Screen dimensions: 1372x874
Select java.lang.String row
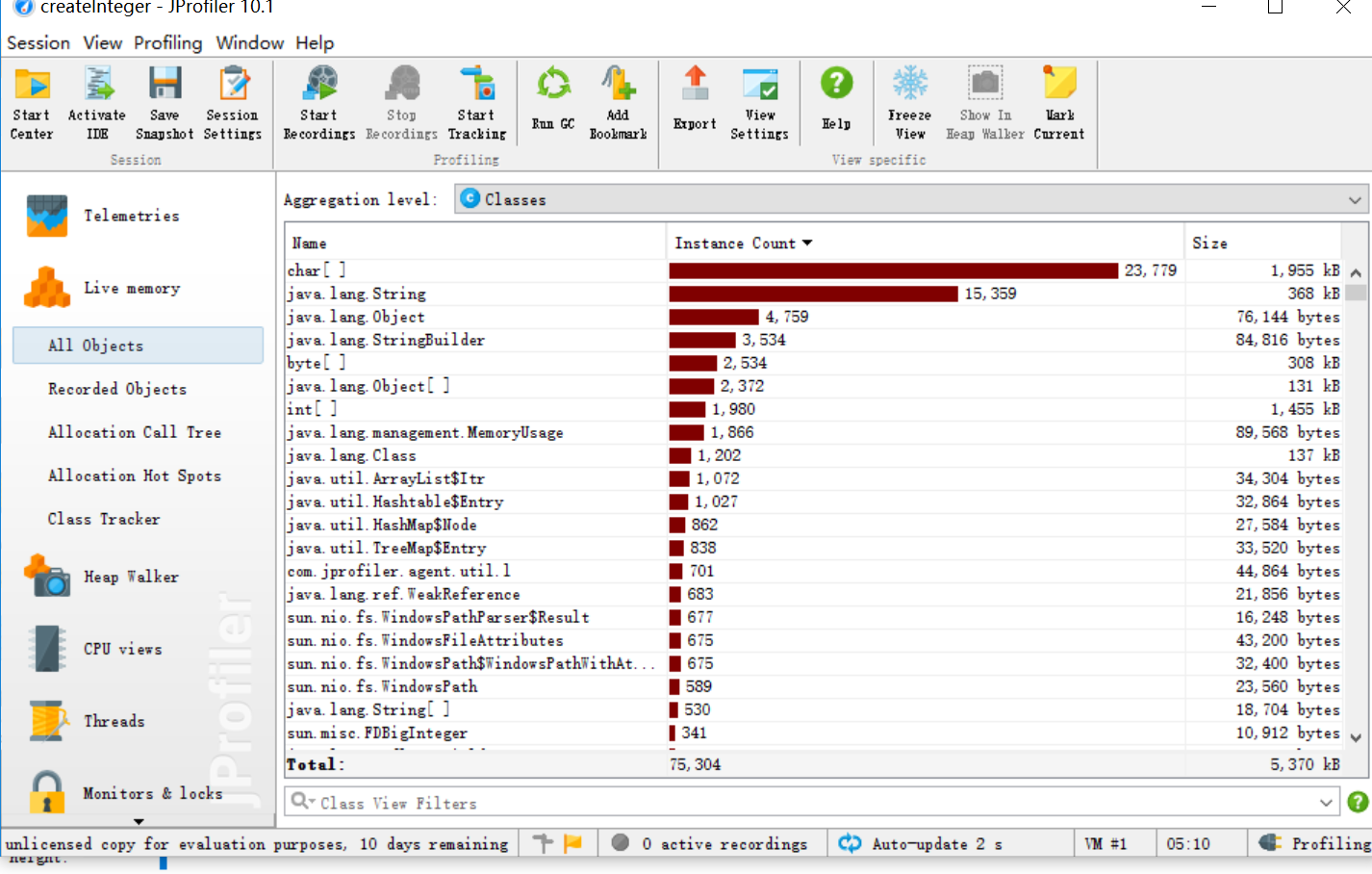(x=814, y=294)
